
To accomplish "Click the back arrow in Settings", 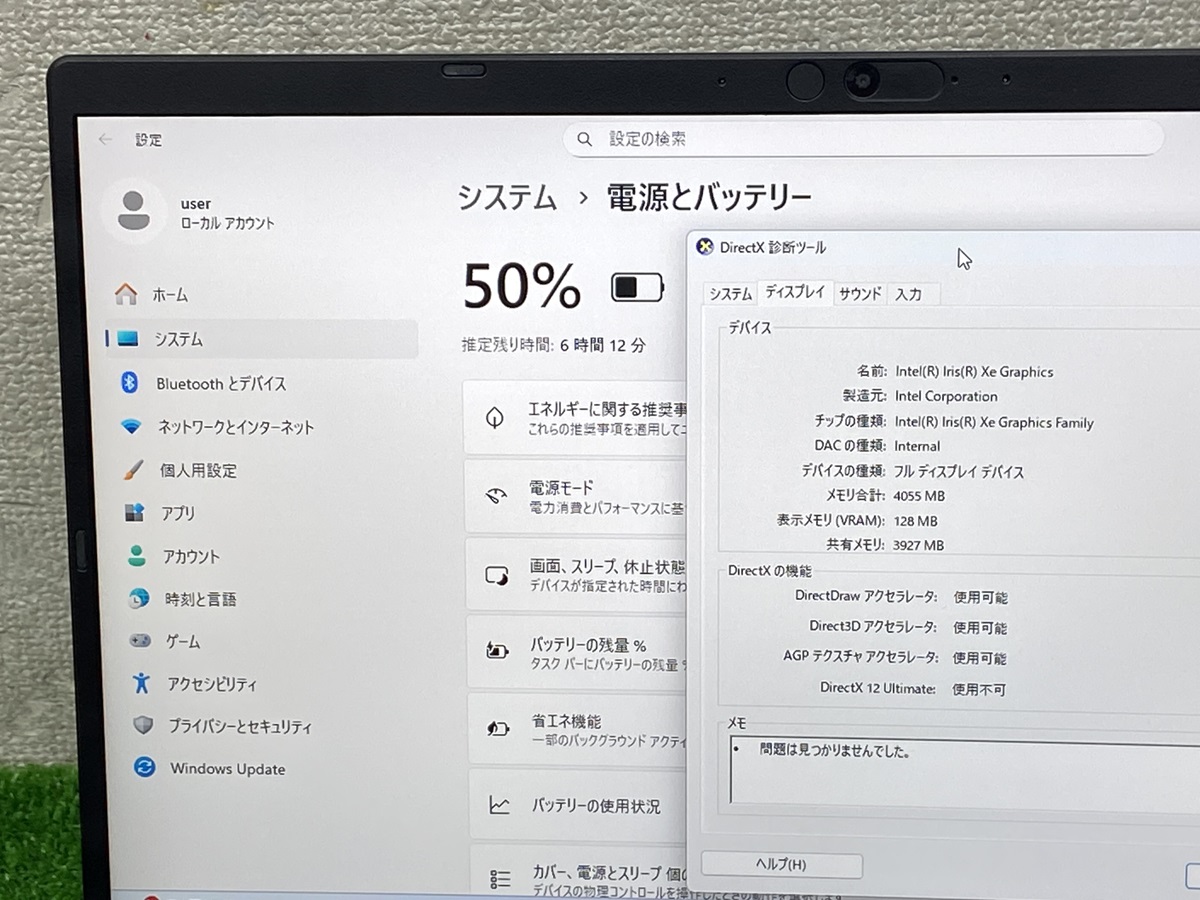I will point(105,140).
